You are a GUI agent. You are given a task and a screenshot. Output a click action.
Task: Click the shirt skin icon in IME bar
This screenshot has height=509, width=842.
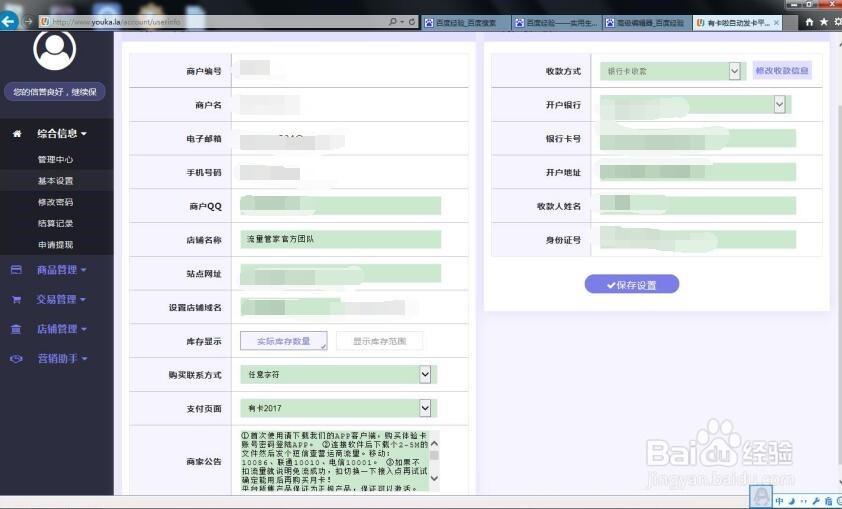(x=829, y=500)
